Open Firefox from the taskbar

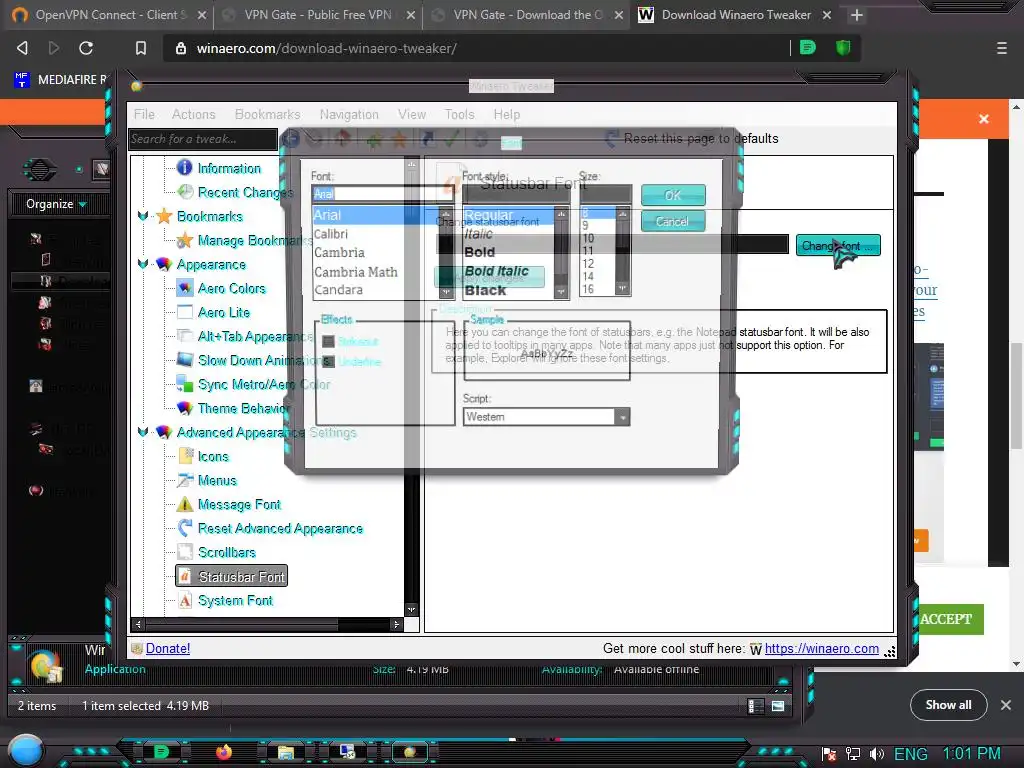(x=223, y=752)
